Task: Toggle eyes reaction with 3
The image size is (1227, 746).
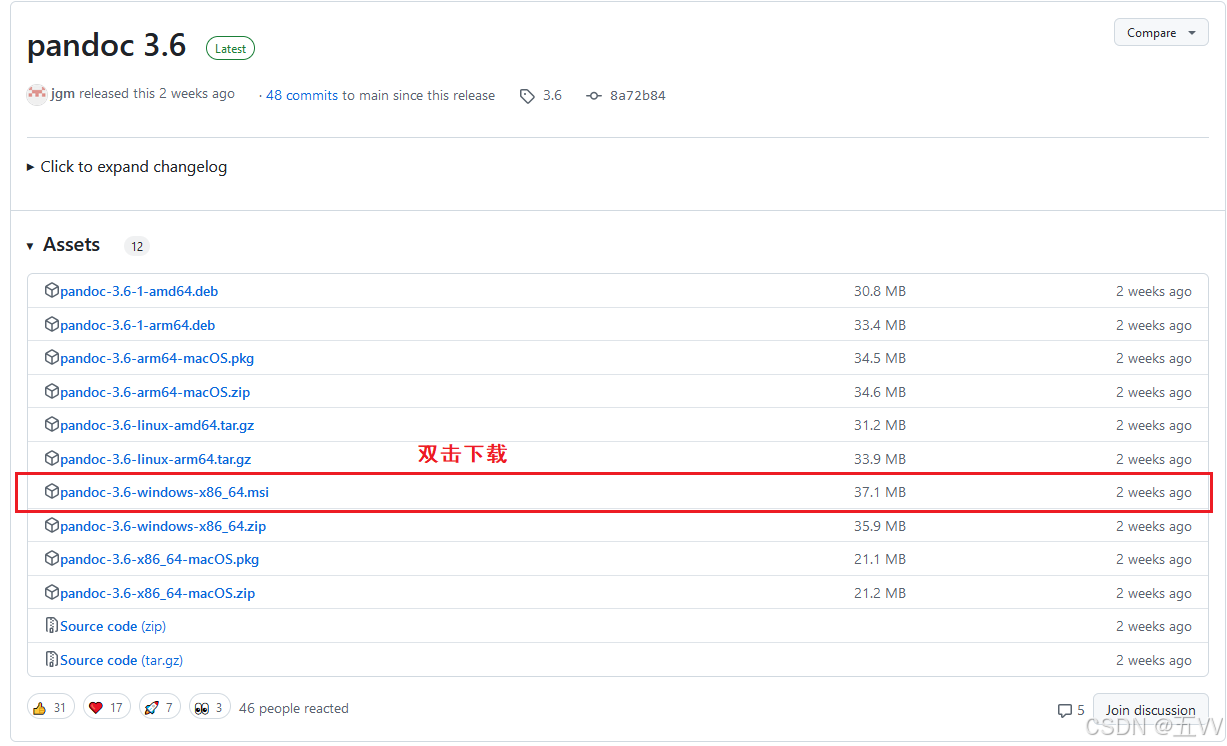Action: pyautogui.click(x=210, y=708)
